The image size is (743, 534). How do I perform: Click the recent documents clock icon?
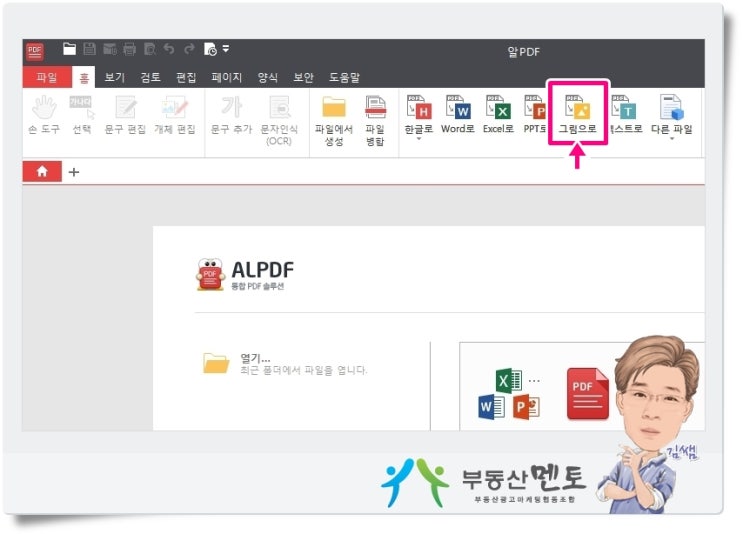[x=210, y=49]
